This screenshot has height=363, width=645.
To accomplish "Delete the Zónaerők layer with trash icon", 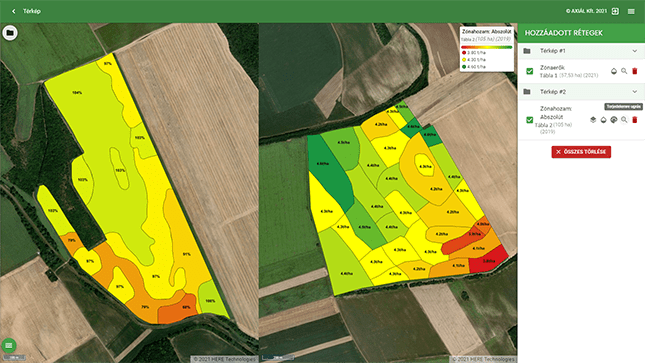I will [x=635, y=71].
